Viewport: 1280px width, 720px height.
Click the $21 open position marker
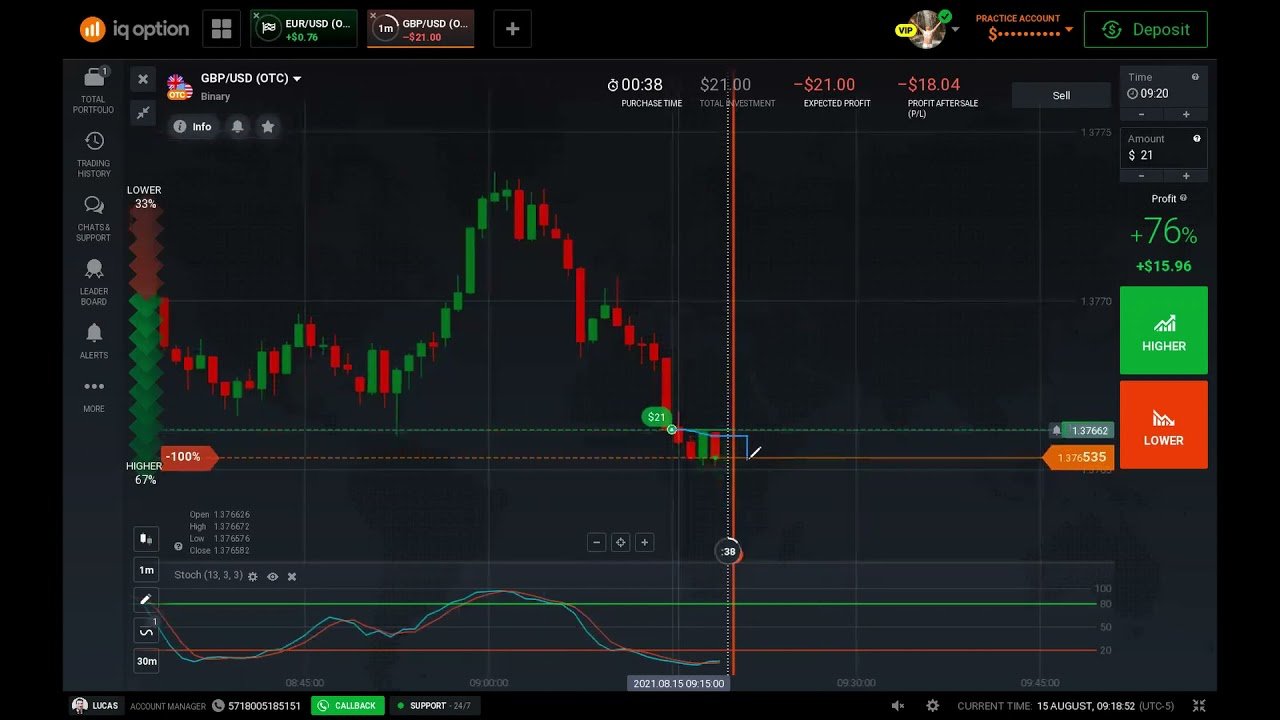656,417
